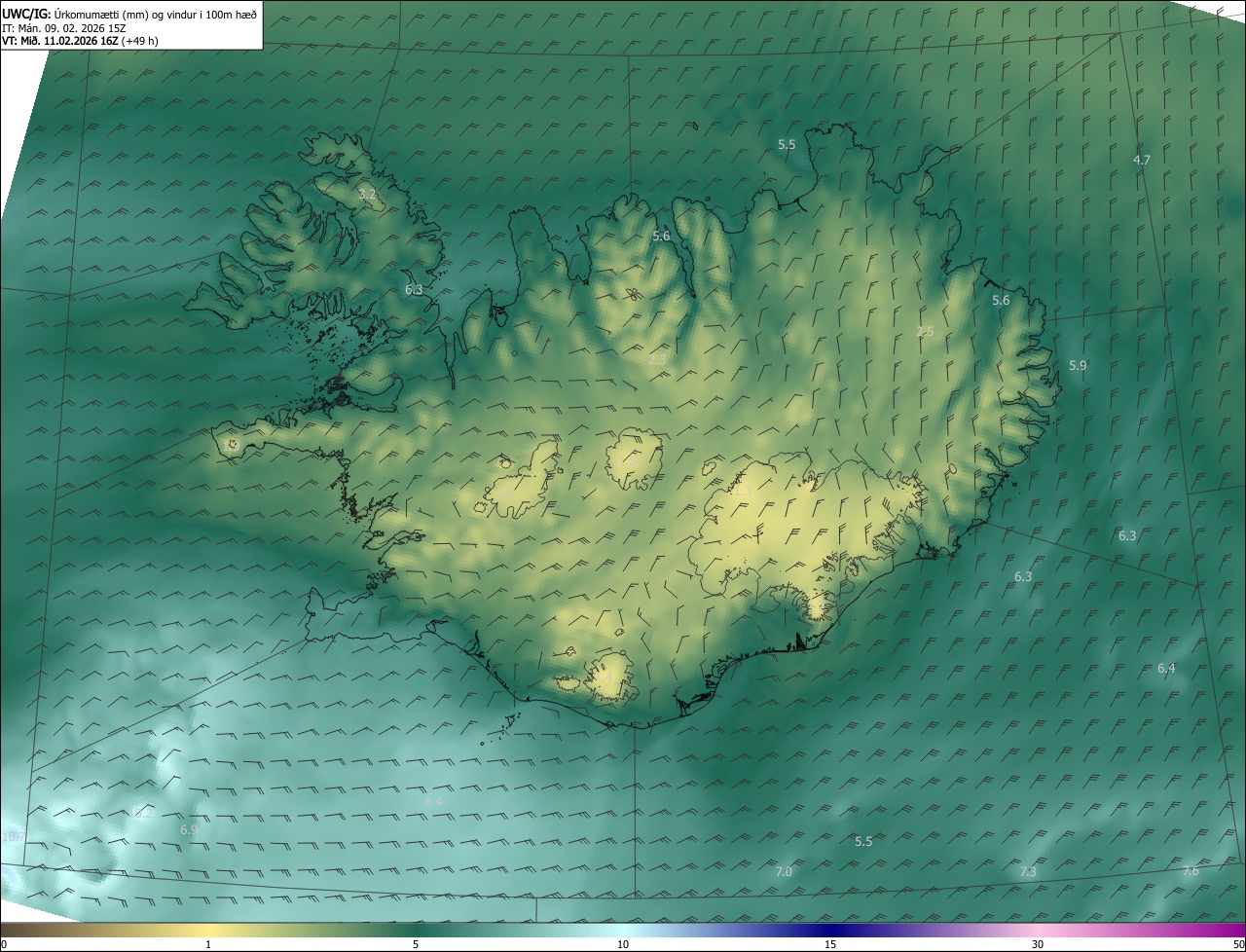Click the 2.3 value over northern Iceland
The image size is (1246, 952).
tap(657, 360)
